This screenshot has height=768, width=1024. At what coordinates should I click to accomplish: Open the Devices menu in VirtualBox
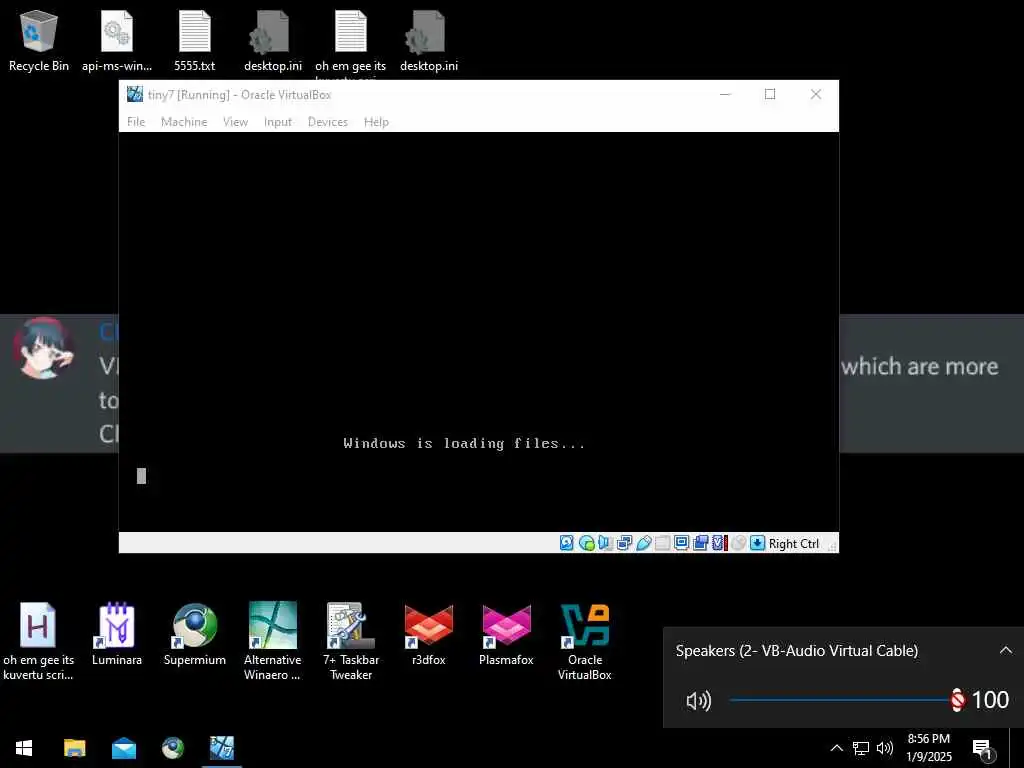click(x=328, y=121)
